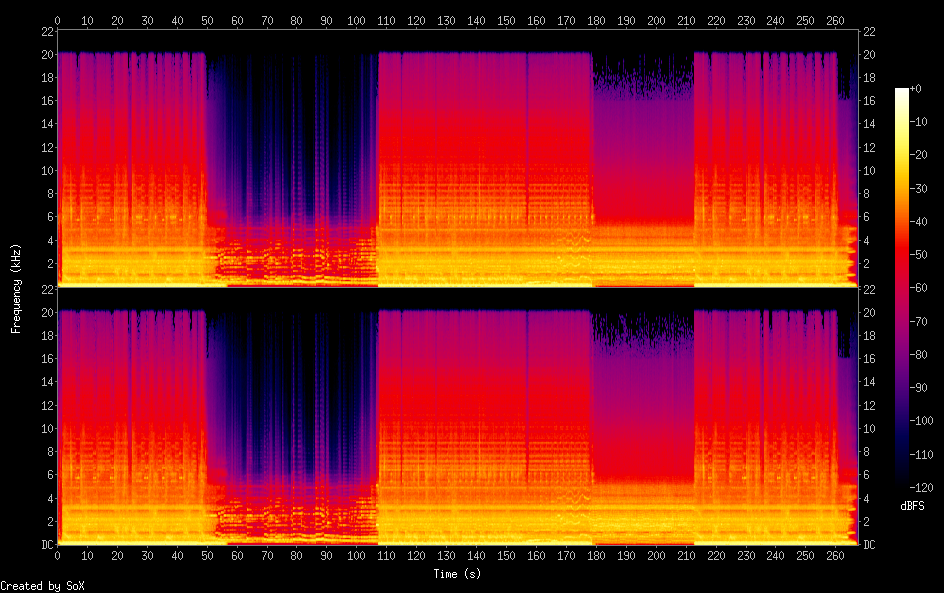Click the "0" tick on the bottom time axis
The height and width of the screenshot is (593, 944).
(57, 556)
